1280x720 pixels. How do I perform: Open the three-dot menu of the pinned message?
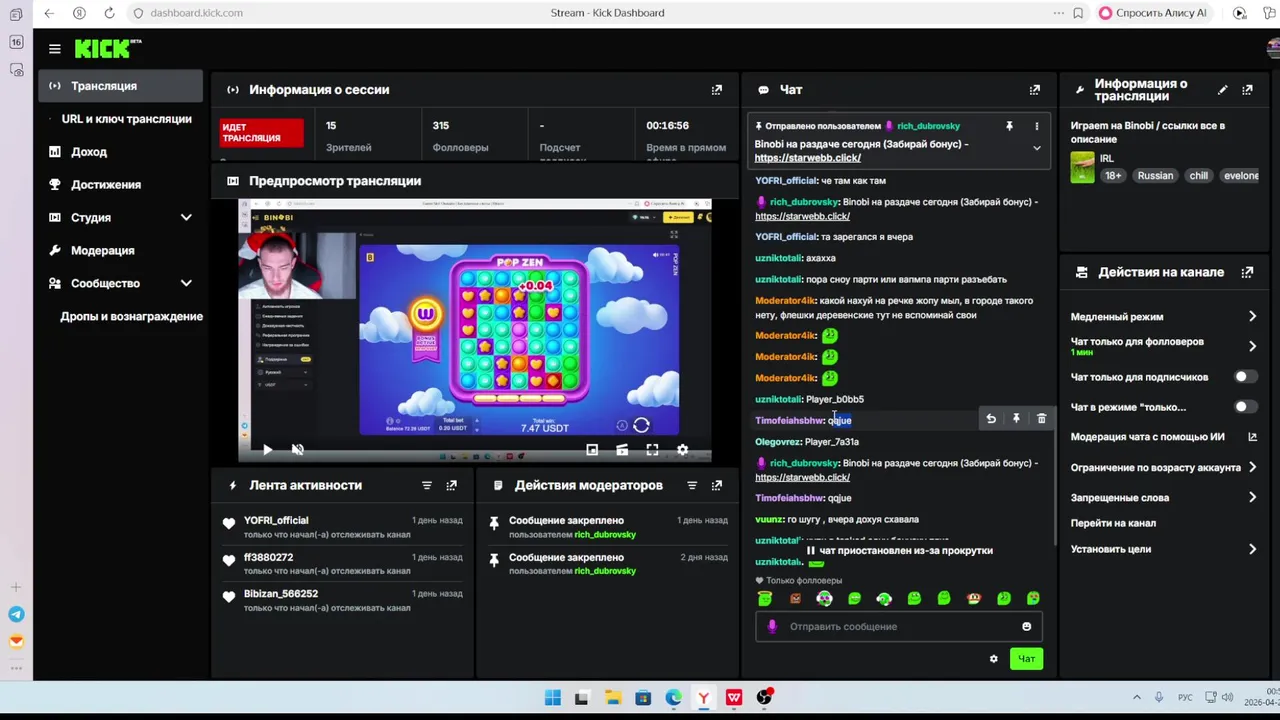[1036, 126]
